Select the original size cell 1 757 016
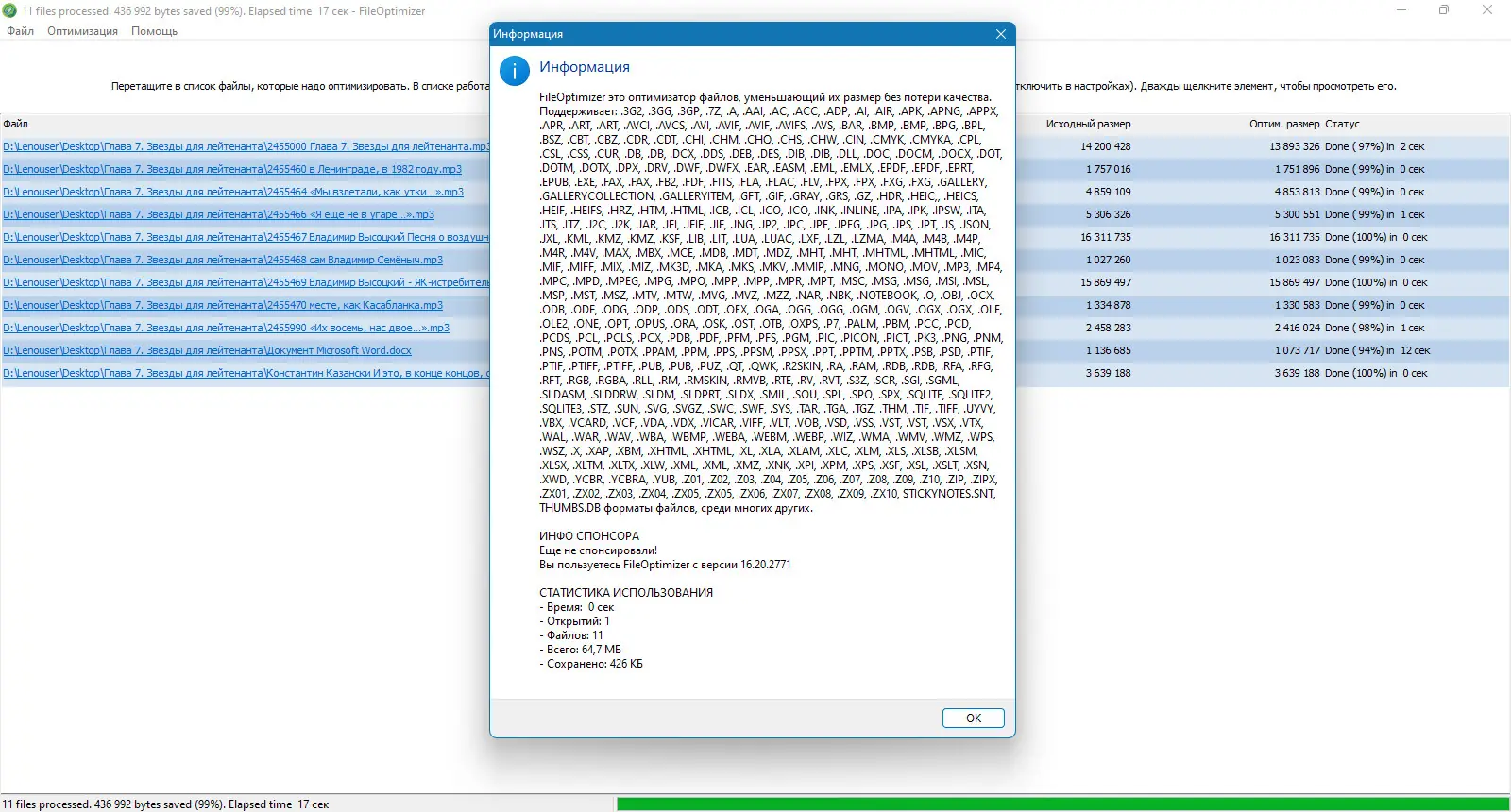This screenshot has width=1511, height=812. pos(1109,169)
